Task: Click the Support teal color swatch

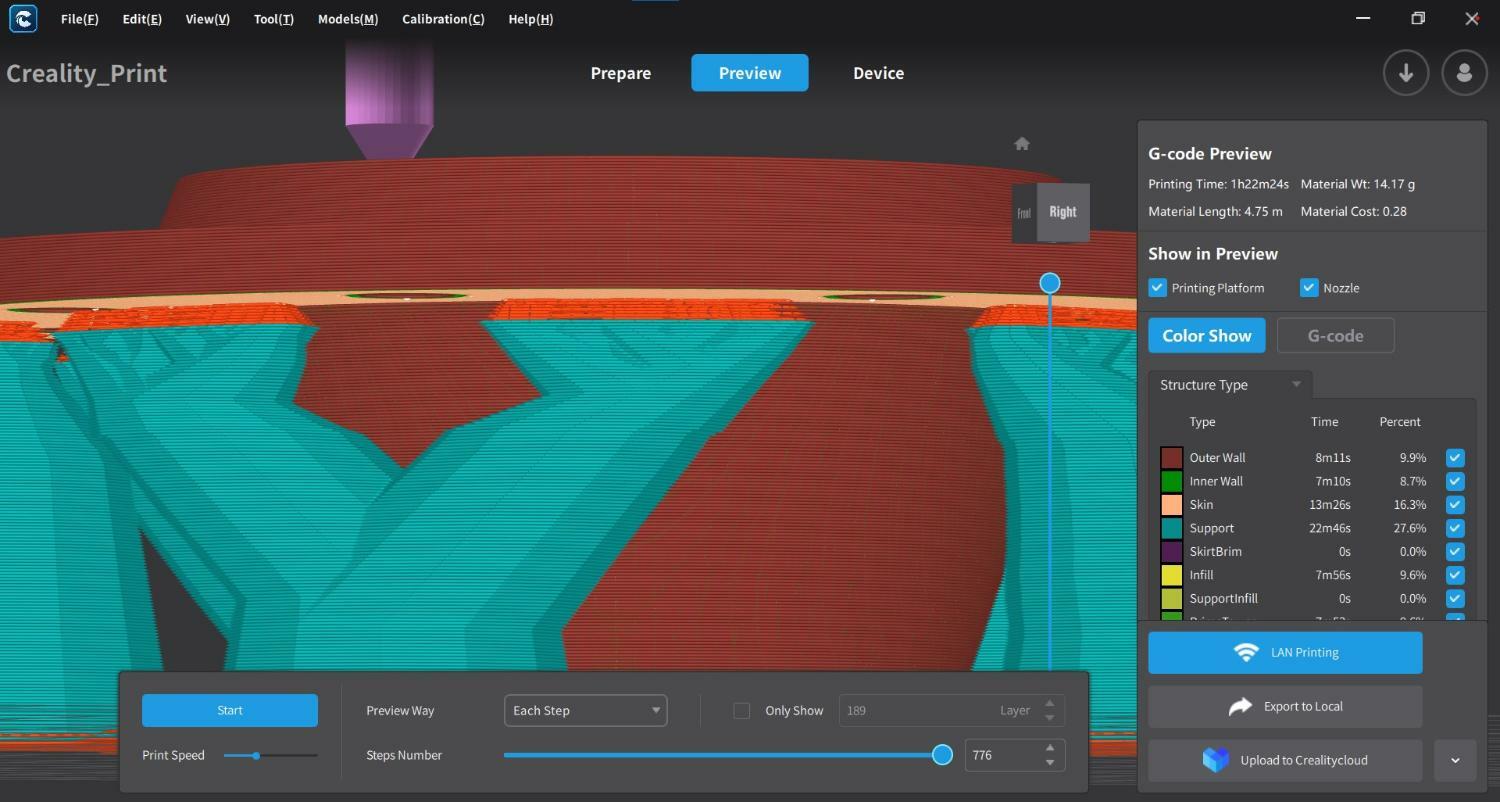Action: tap(1172, 528)
